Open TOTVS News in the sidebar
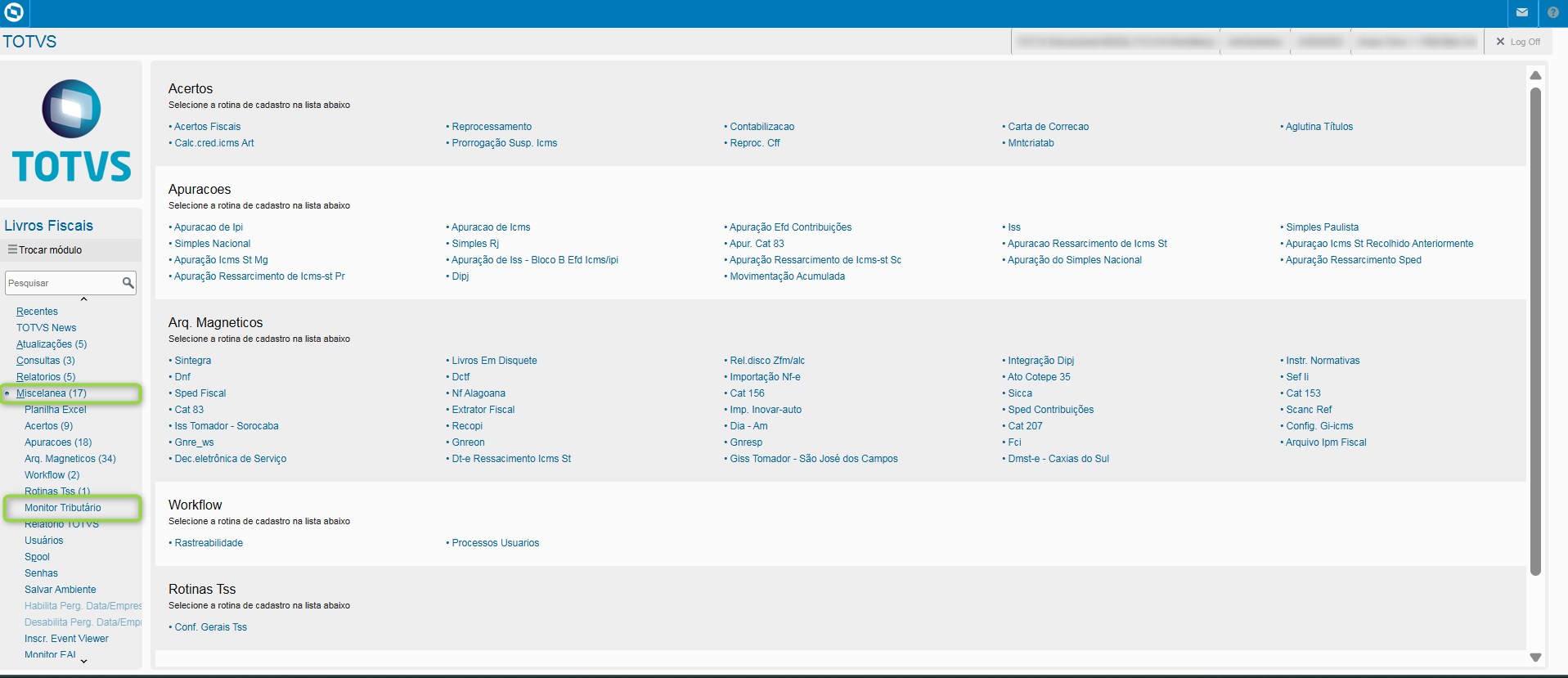This screenshot has width=1568, height=678. pyautogui.click(x=46, y=328)
